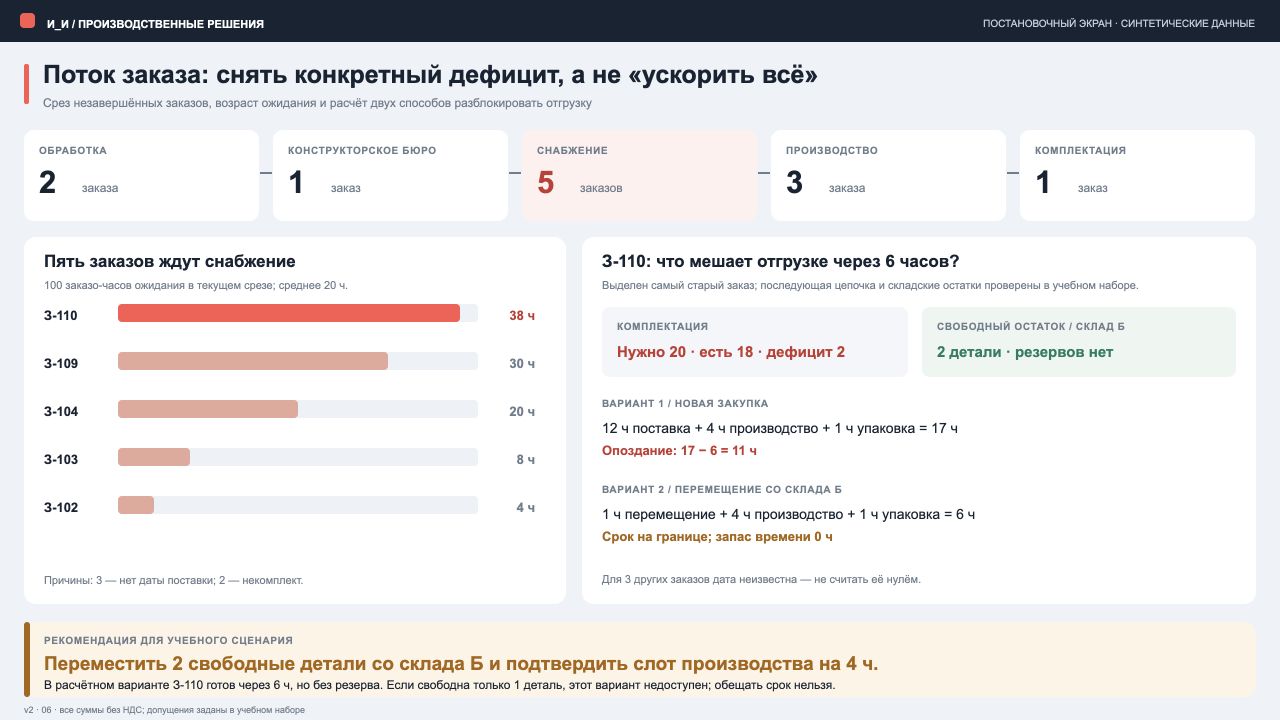Click 'РЕКОМЕНДАЦИЯ ДЛЯ УЧЕБНОГО СЦЕНАРИЯ' label
The width and height of the screenshot is (1280, 720).
[x=168, y=640]
